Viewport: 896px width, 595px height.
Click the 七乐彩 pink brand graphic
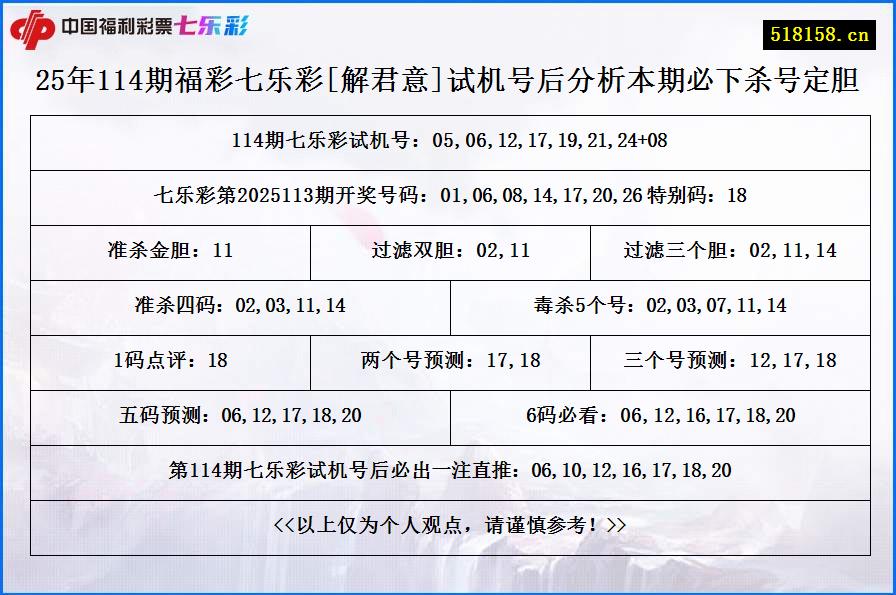pos(213,28)
